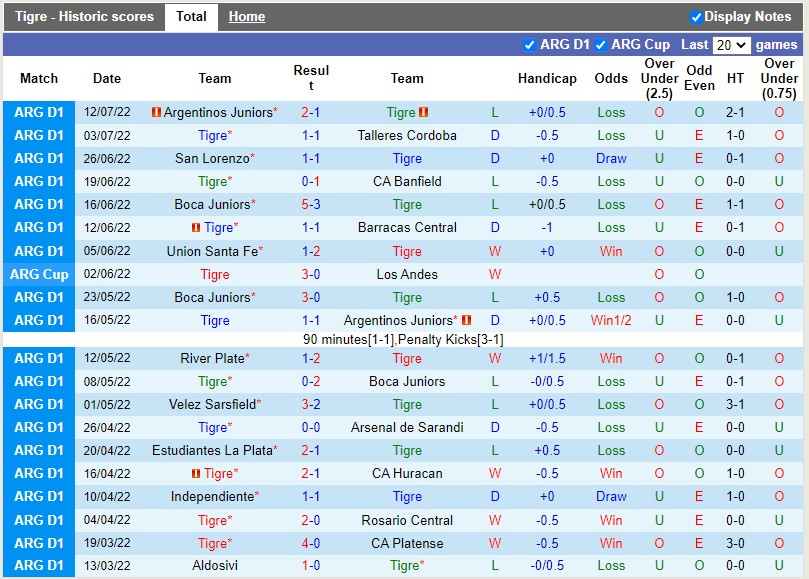Image resolution: width=809 pixels, height=579 pixels.
Task: Open Talleres Cordoba team link
Action: tap(407, 136)
